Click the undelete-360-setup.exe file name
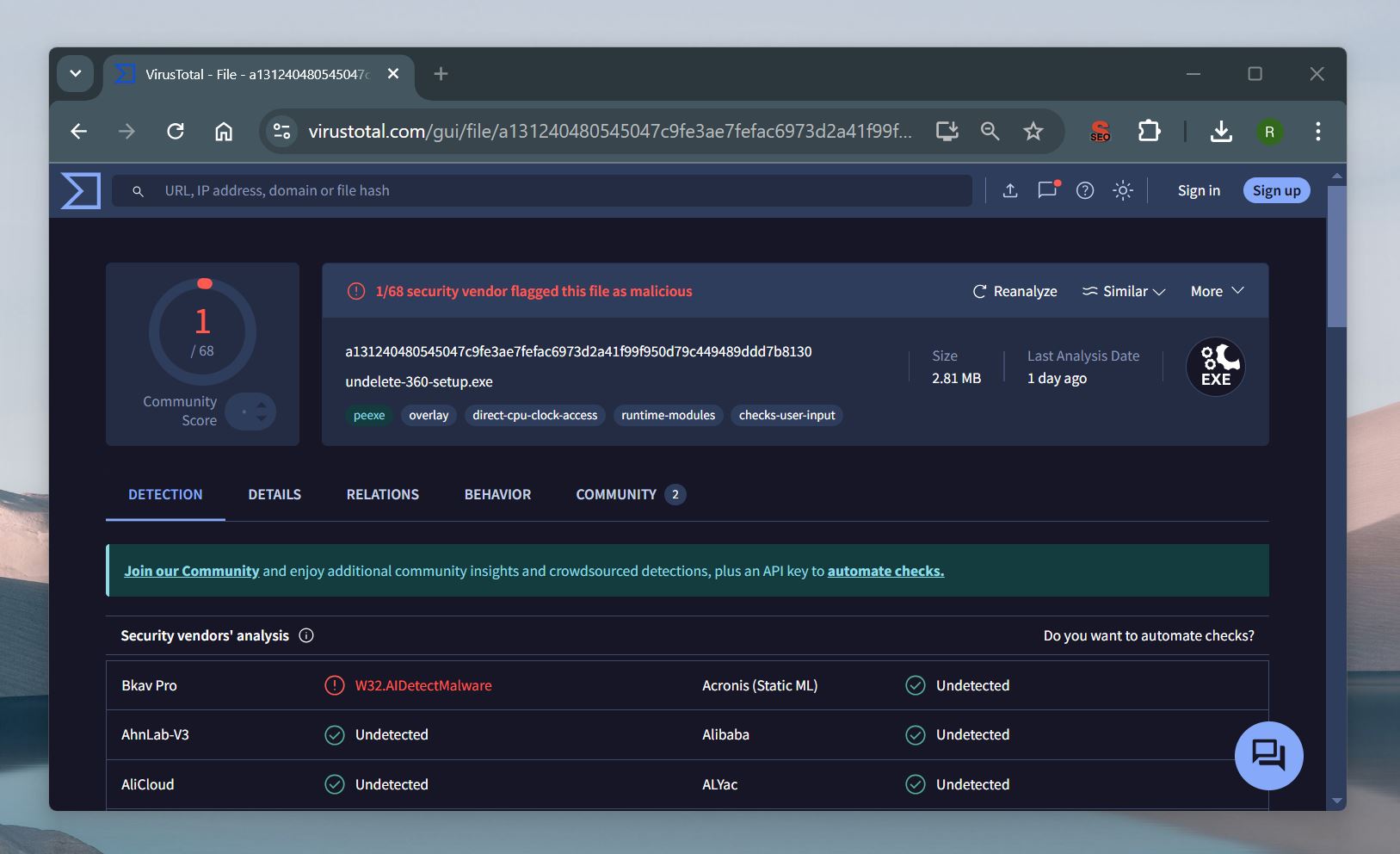1400x854 pixels. [x=419, y=381]
